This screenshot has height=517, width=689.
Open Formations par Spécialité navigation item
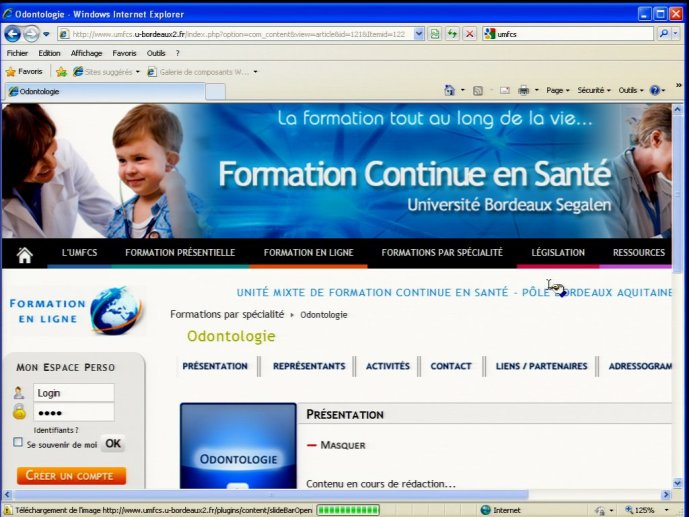tap(442, 253)
